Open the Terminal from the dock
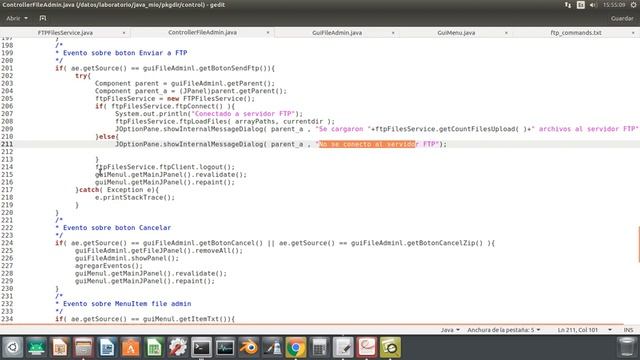640x360 pixels. point(202,347)
